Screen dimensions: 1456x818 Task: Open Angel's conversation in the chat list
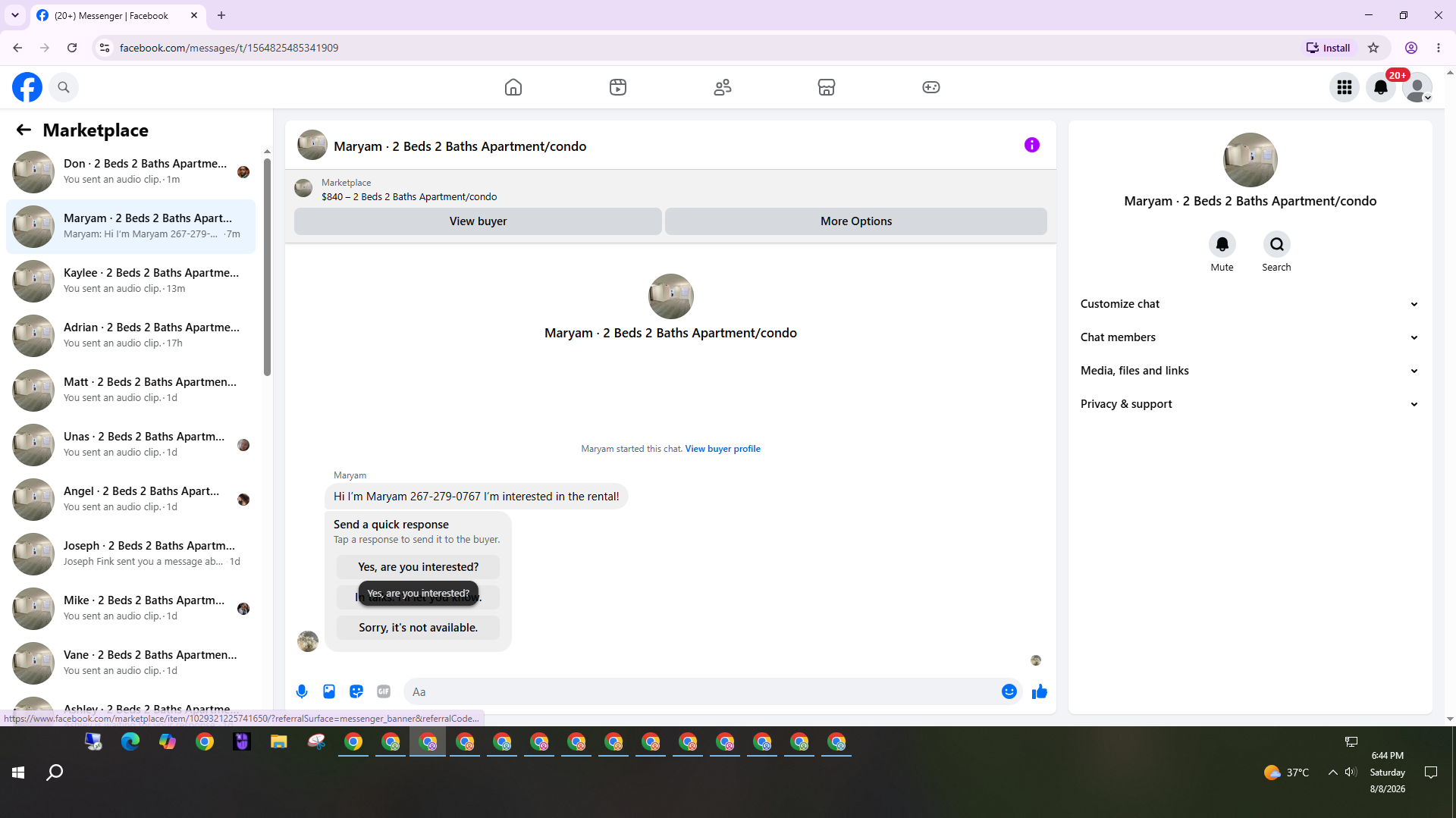pos(130,500)
